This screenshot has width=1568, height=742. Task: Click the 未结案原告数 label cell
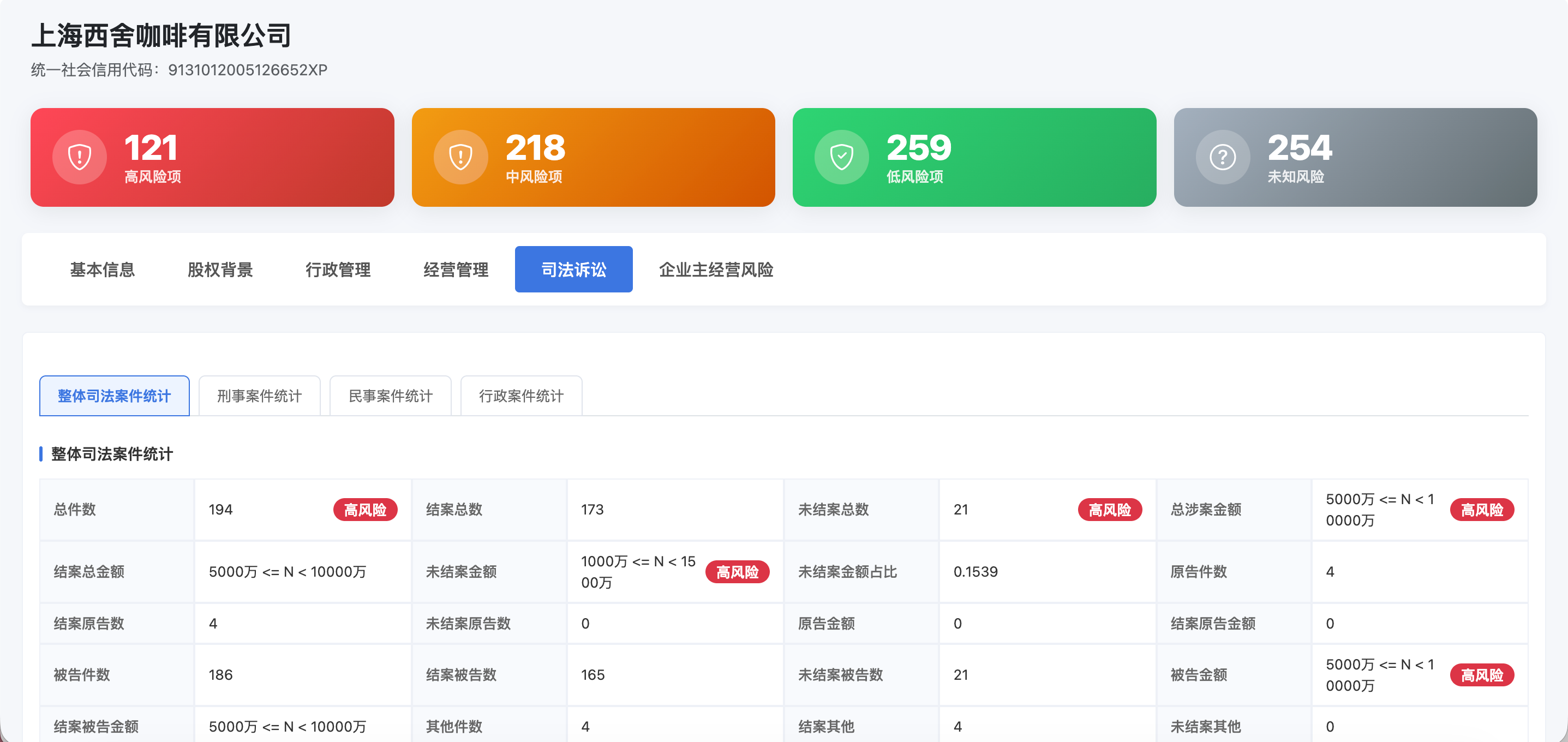489,623
